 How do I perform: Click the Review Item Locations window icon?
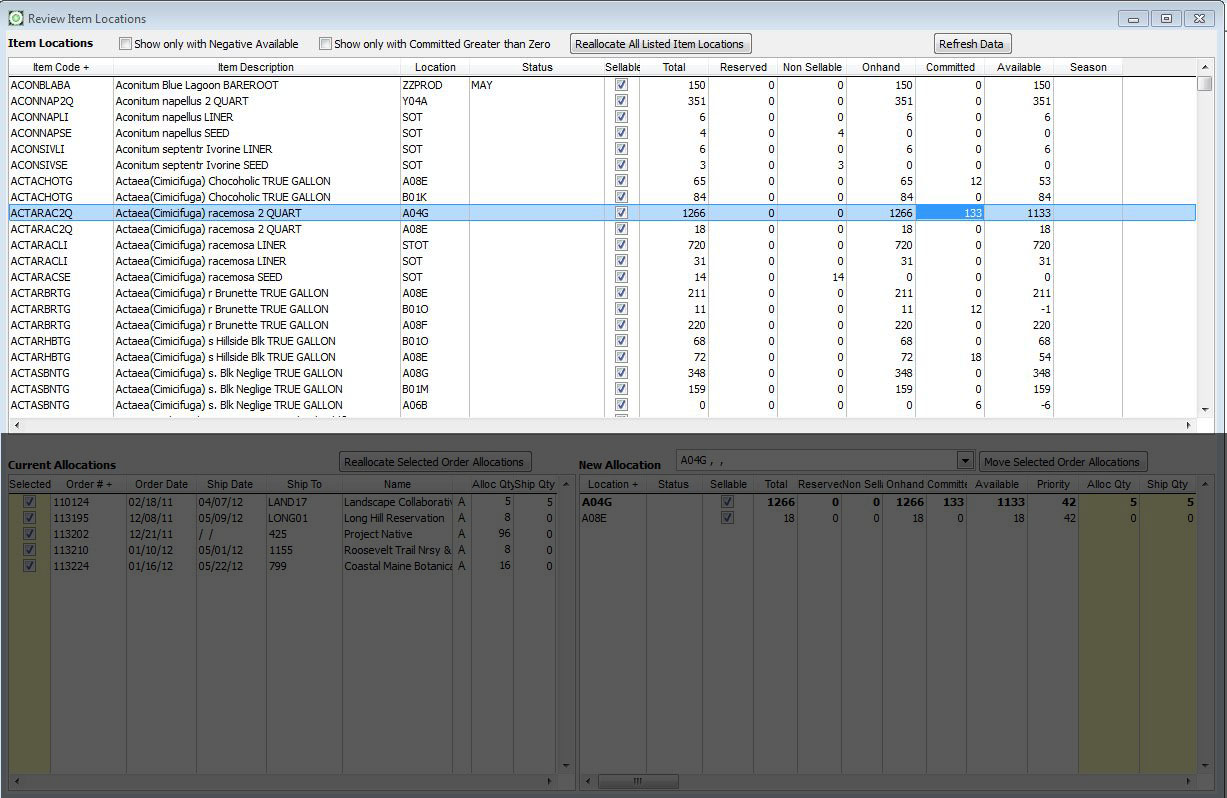[x=15, y=18]
